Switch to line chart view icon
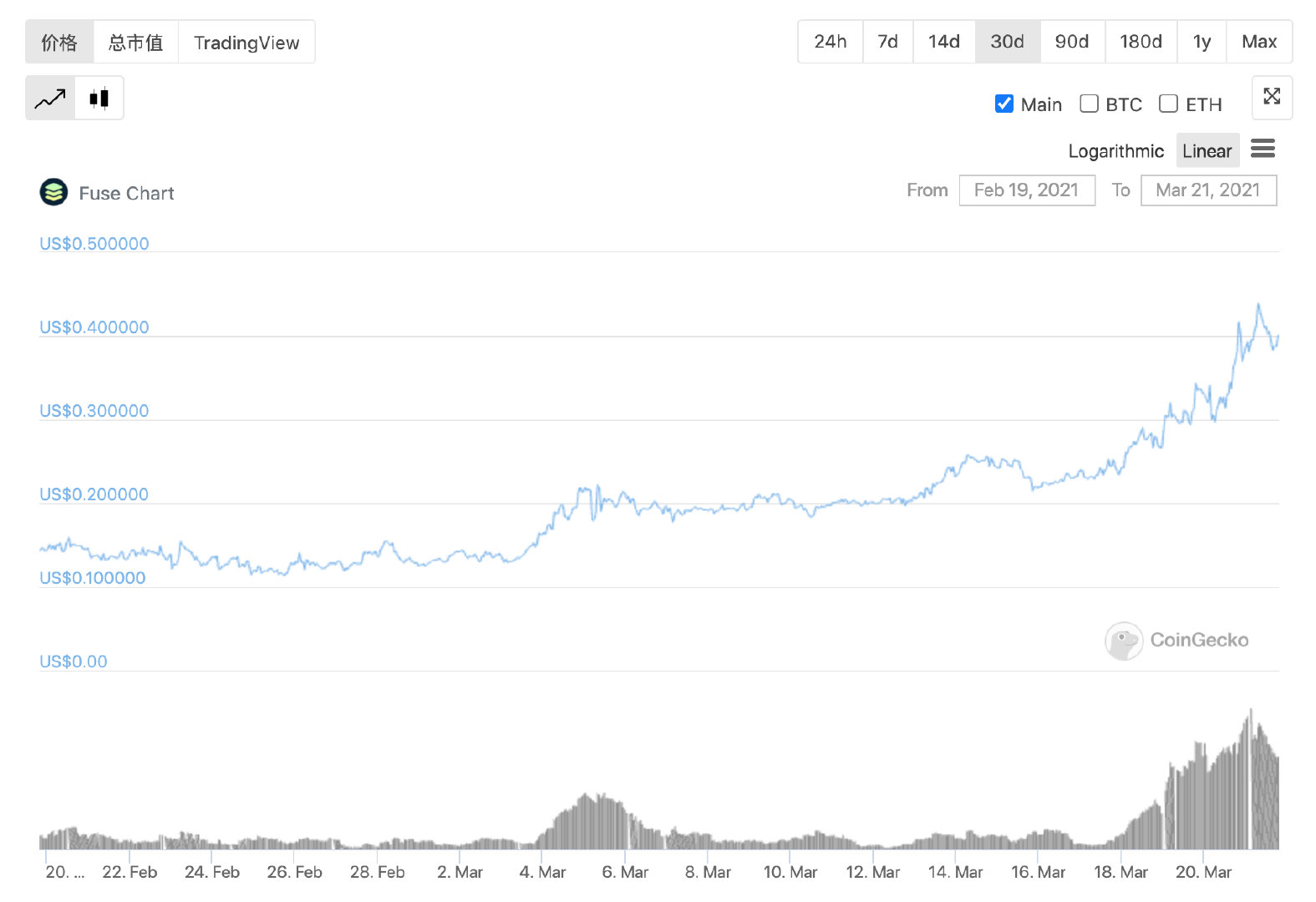The width and height of the screenshot is (1316, 902). pyautogui.click(x=50, y=99)
